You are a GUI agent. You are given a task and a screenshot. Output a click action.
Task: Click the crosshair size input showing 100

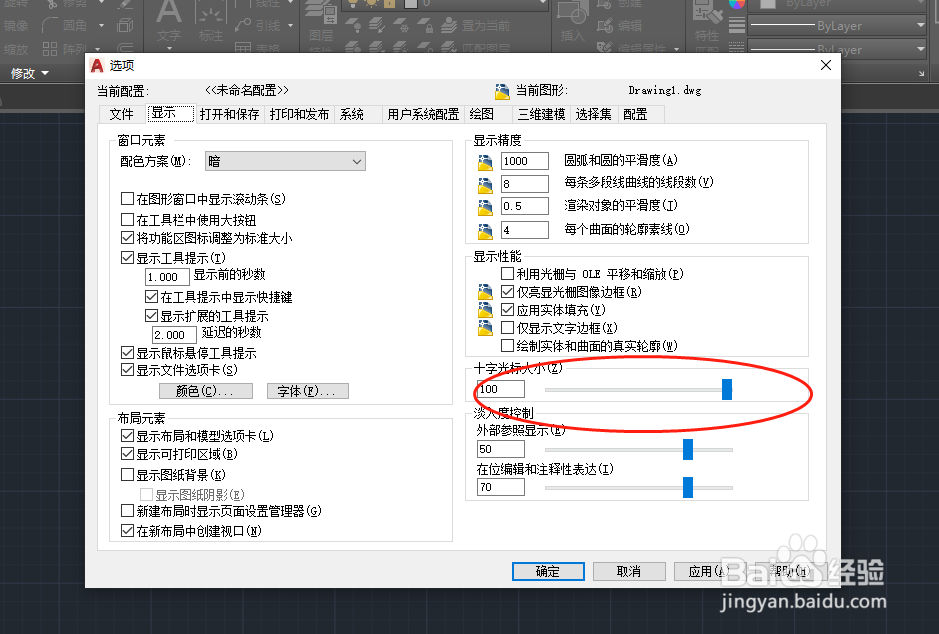pos(503,389)
